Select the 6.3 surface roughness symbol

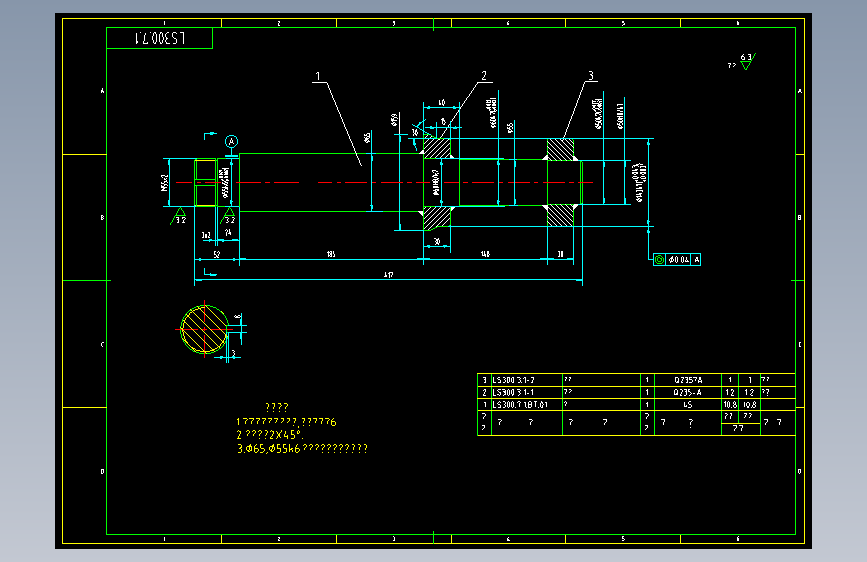coord(746,61)
